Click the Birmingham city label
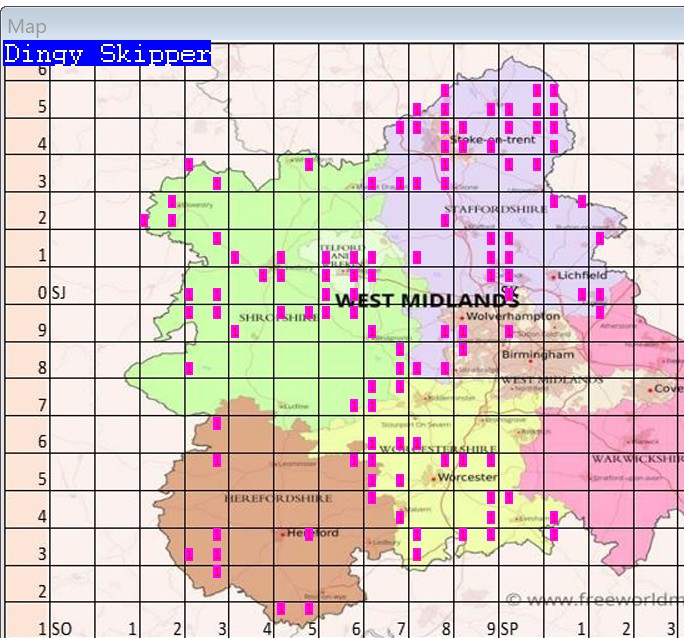Viewport: 684px width, 638px height. click(x=539, y=355)
